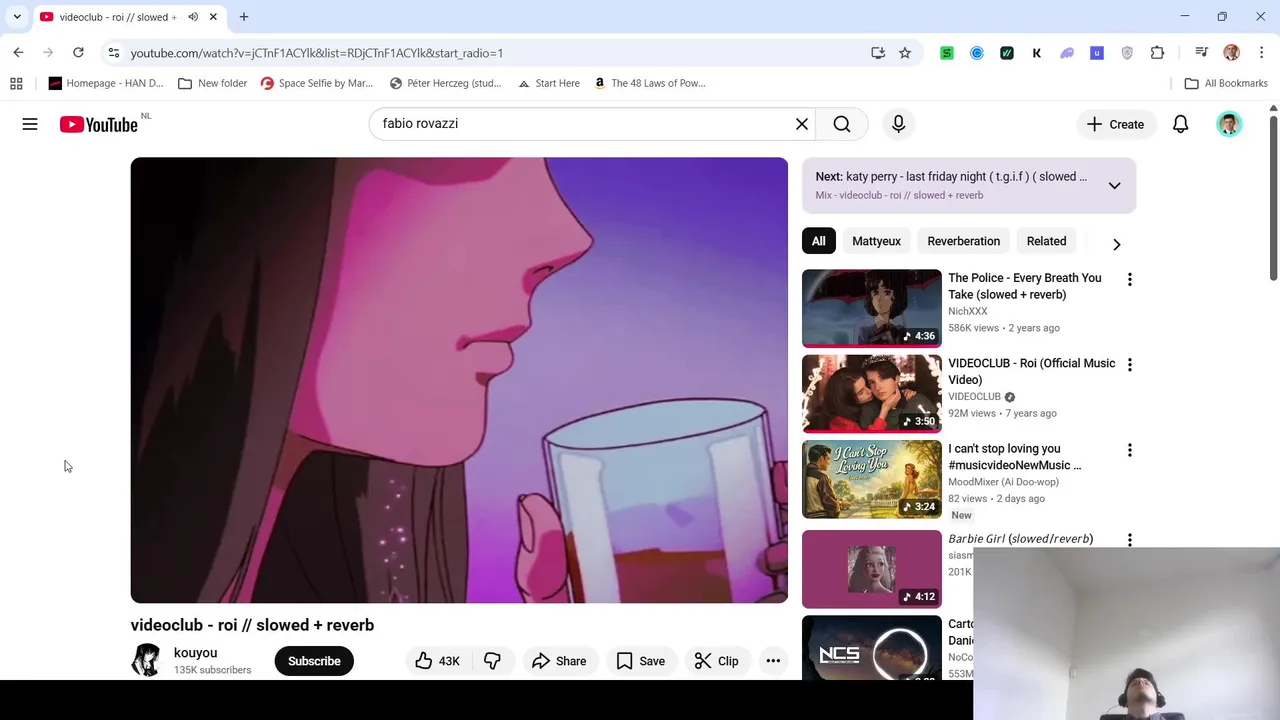Open options for VIDEOCLUB Roi official video
1280x720 pixels.
coord(1130,365)
